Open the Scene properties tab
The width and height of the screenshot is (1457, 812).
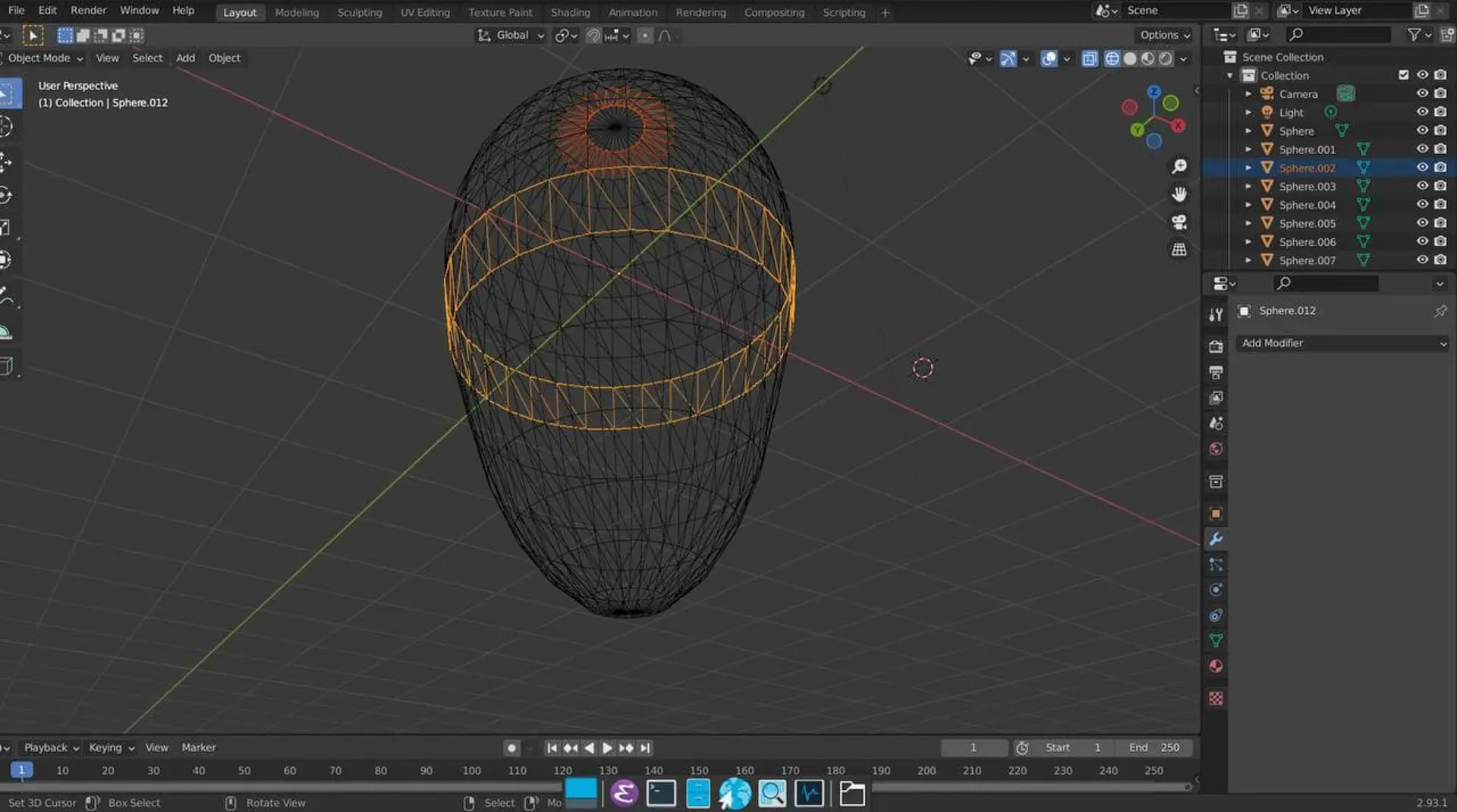click(x=1216, y=423)
